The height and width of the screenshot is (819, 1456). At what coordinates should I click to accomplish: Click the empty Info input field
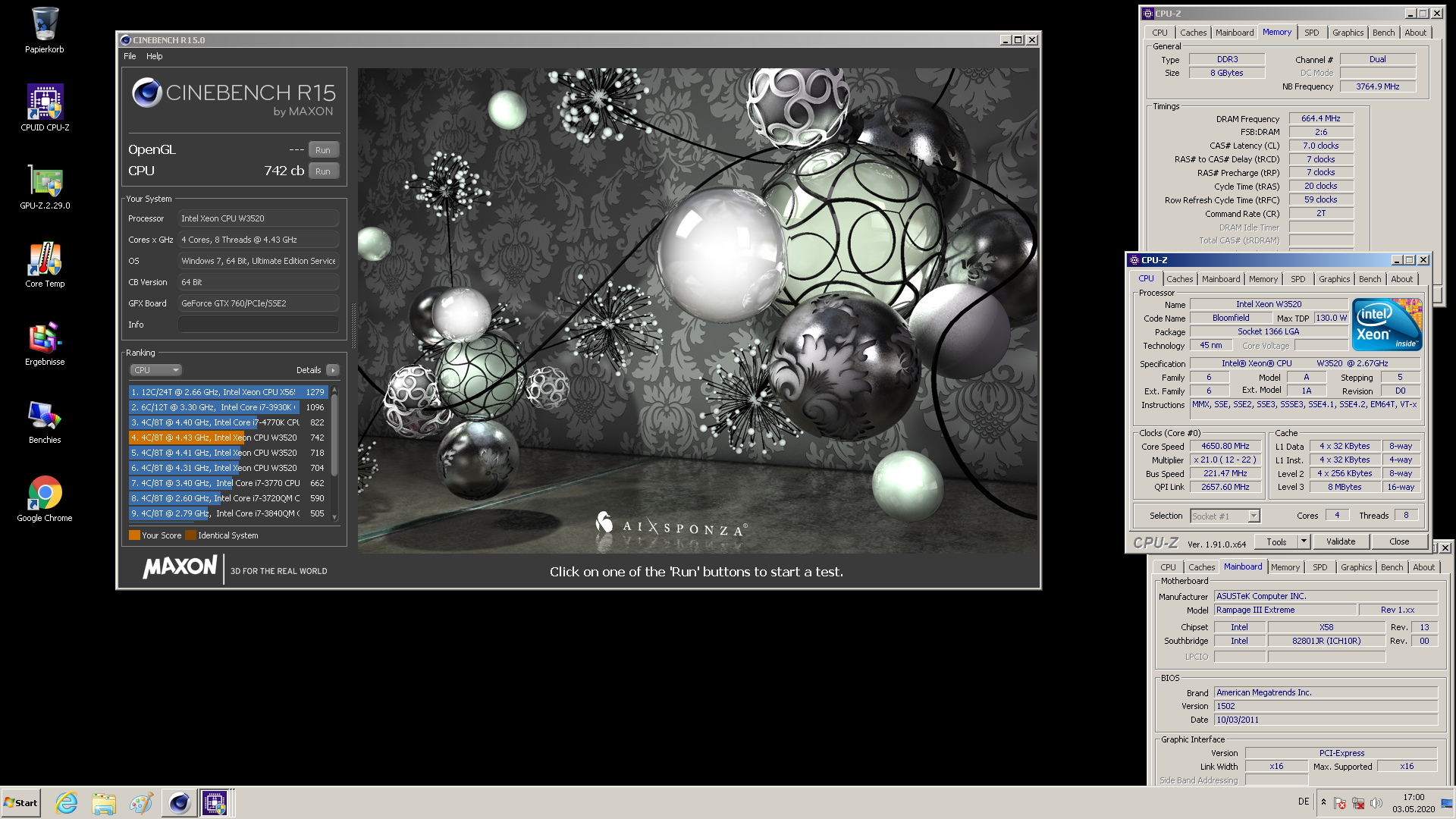(258, 325)
